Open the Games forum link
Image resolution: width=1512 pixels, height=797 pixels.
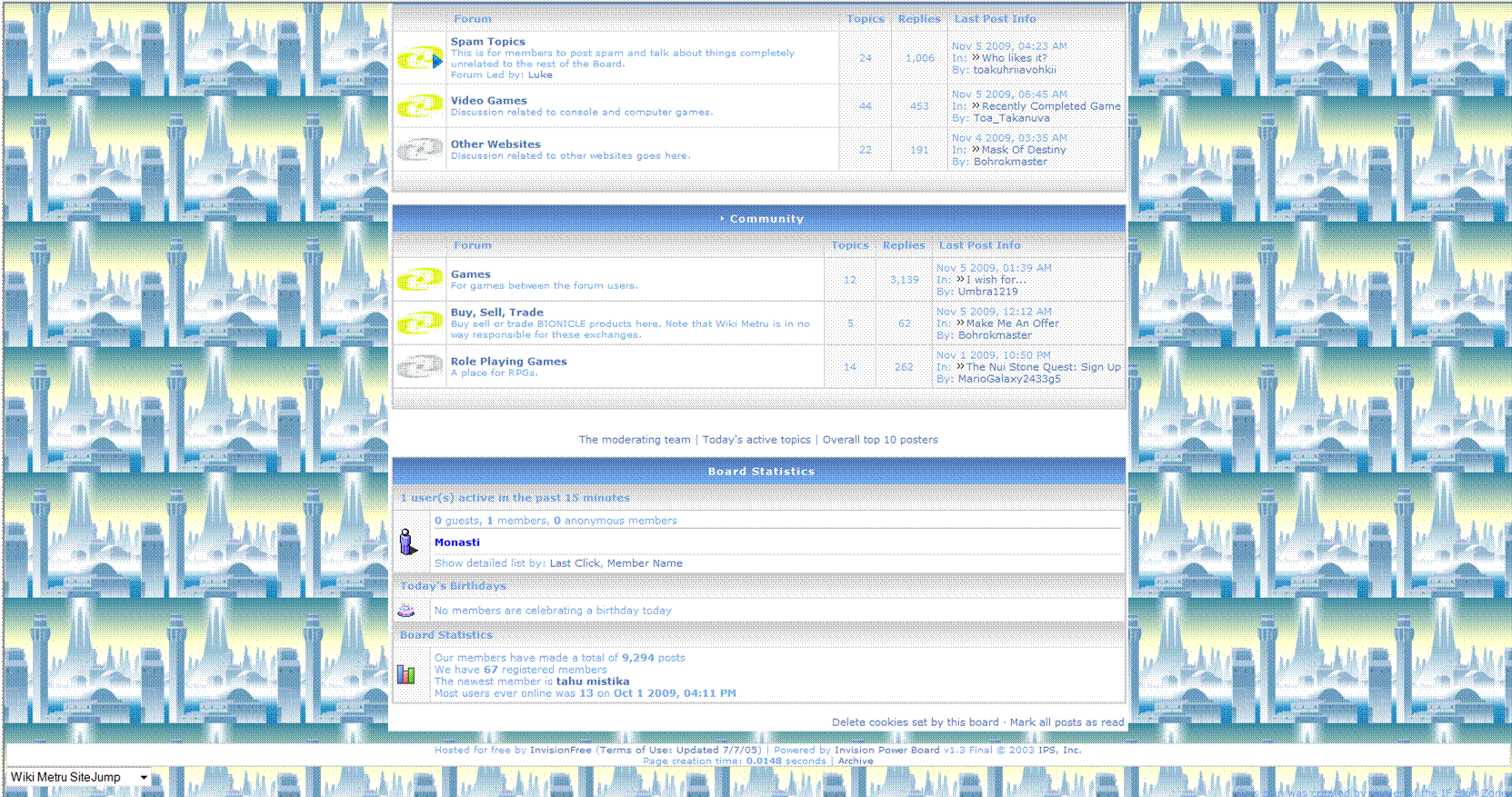click(471, 274)
